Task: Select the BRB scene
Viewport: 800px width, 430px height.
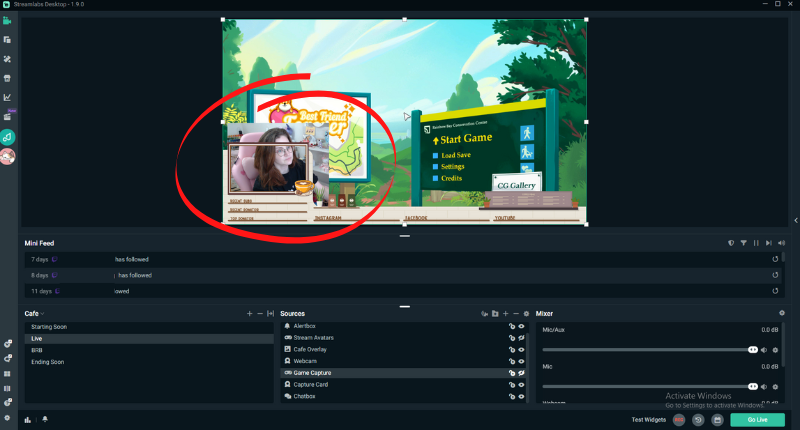Action: point(149,350)
